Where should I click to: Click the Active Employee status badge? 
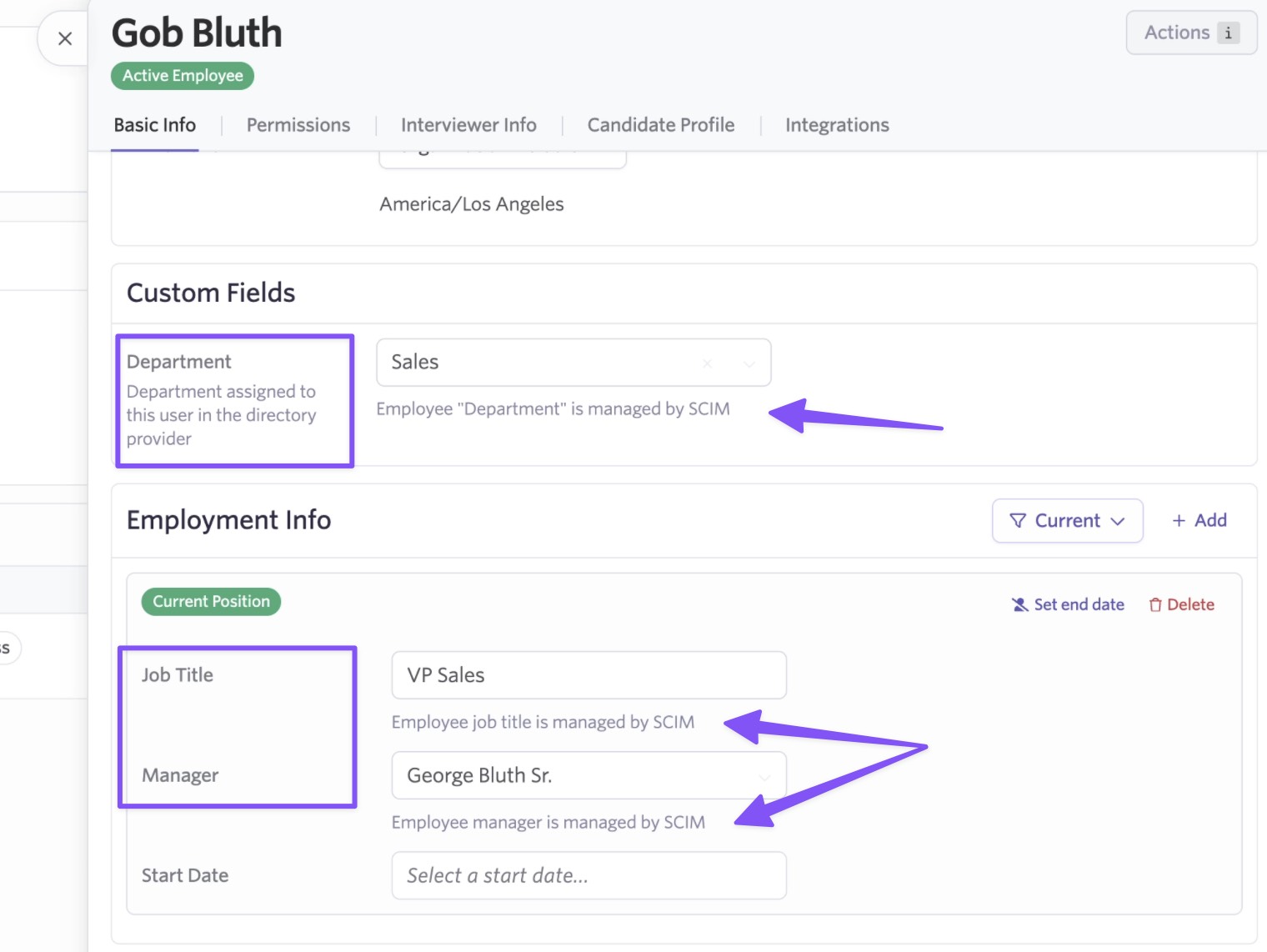[x=183, y=76]
